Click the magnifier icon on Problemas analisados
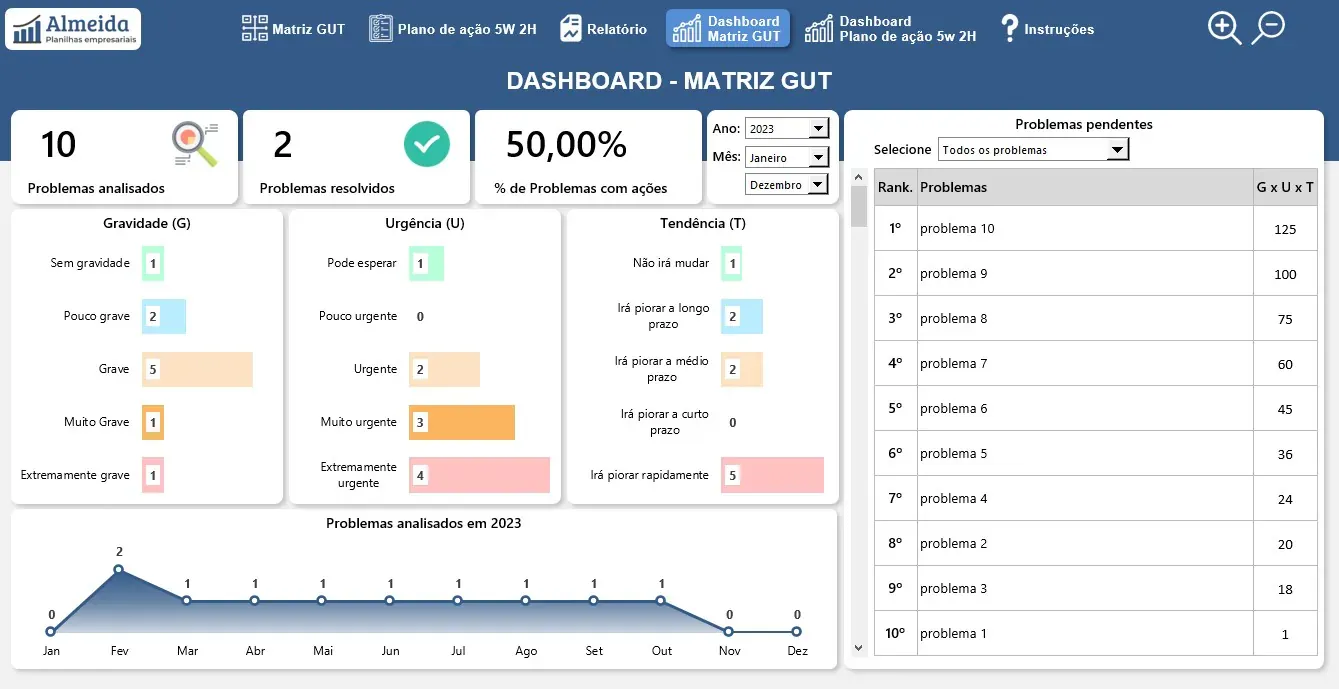The height and width of the screenshot is (689, 1339). coord(194,144)
